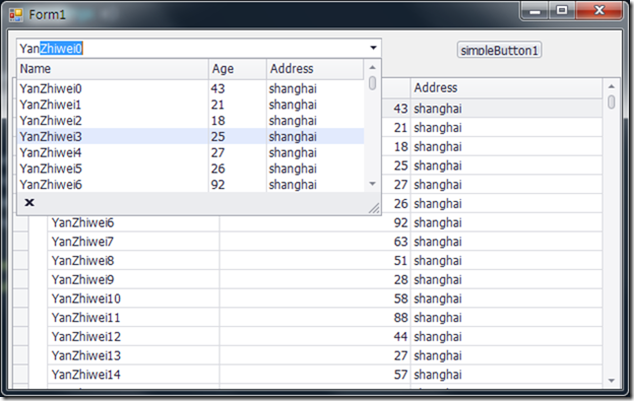Select YanZhiwei4 in the dropdown list

190,153
